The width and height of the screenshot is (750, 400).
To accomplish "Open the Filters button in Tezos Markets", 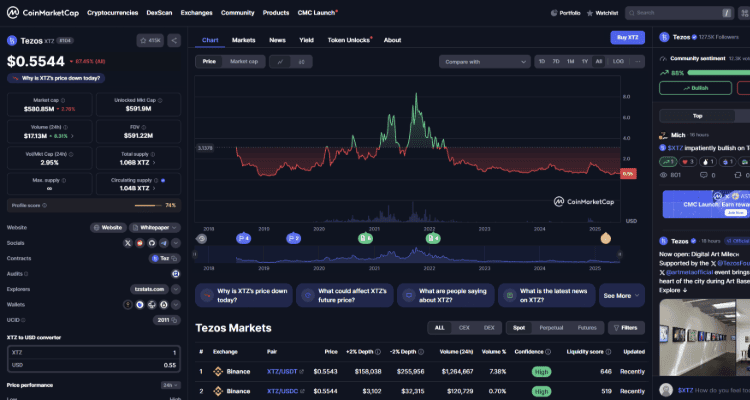I will tap(626, 328).
